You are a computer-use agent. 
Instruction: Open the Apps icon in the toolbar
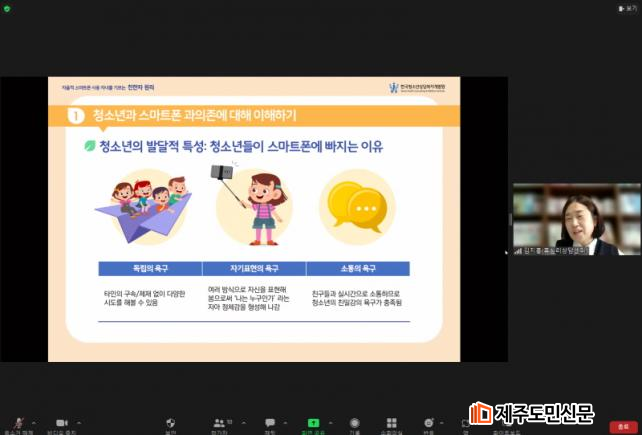click(x=465, y=422)
